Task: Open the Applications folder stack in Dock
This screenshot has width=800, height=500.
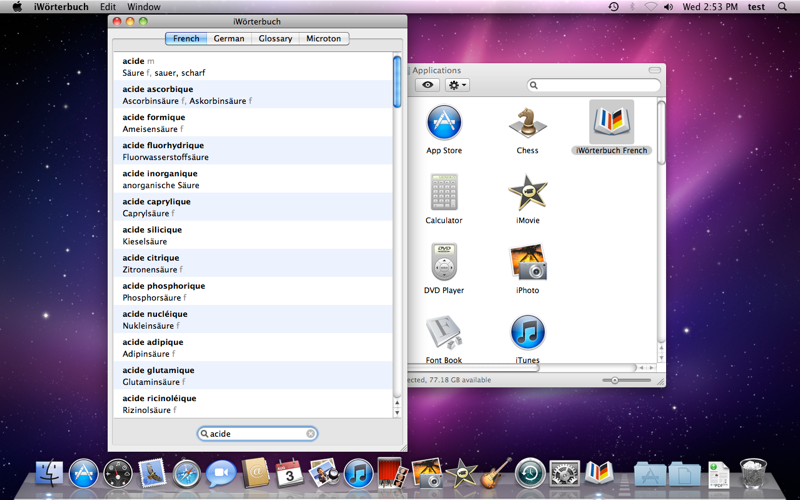Action: 650,474
